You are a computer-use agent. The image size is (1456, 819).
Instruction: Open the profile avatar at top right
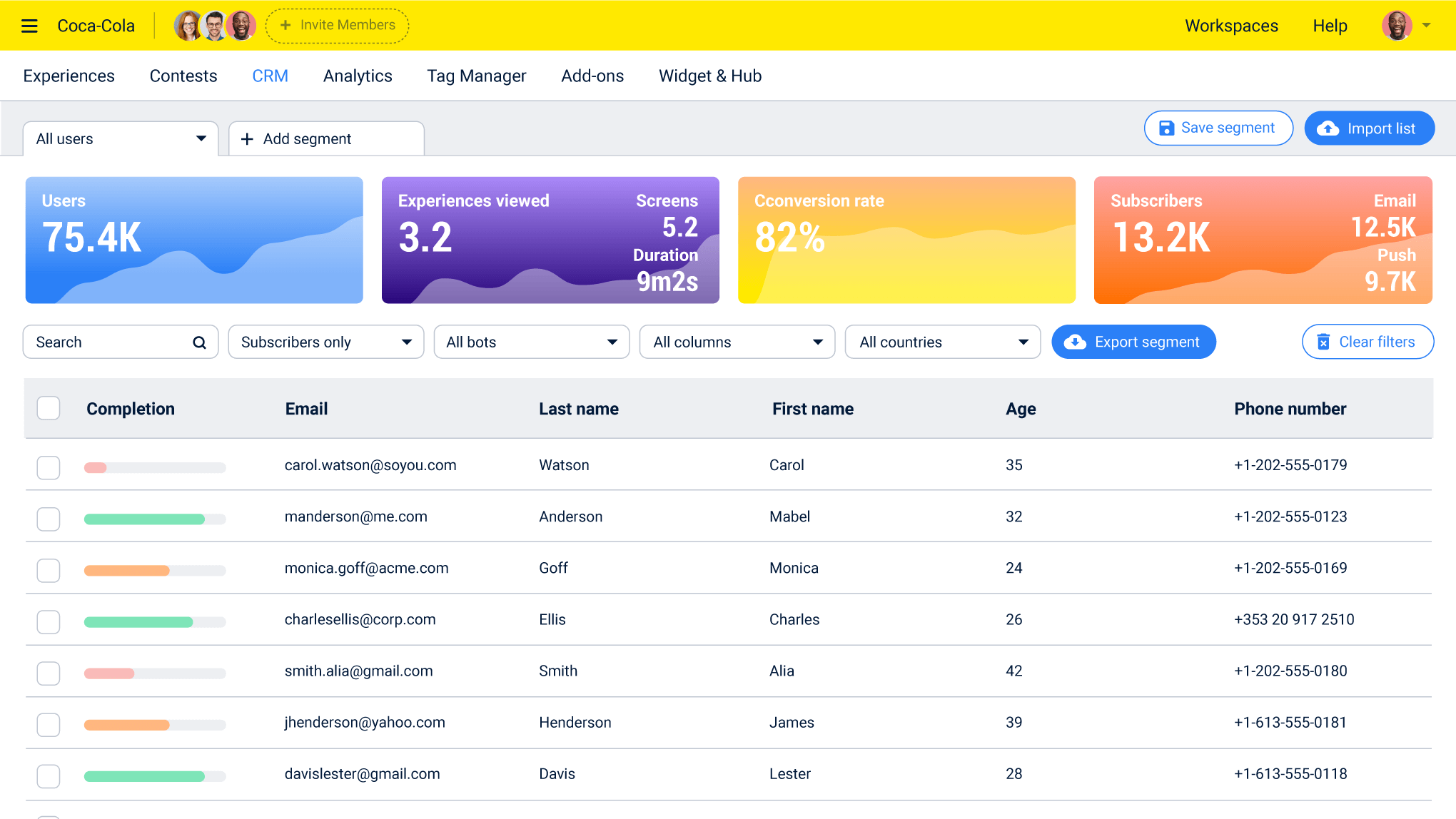(x=1397, y=26)
